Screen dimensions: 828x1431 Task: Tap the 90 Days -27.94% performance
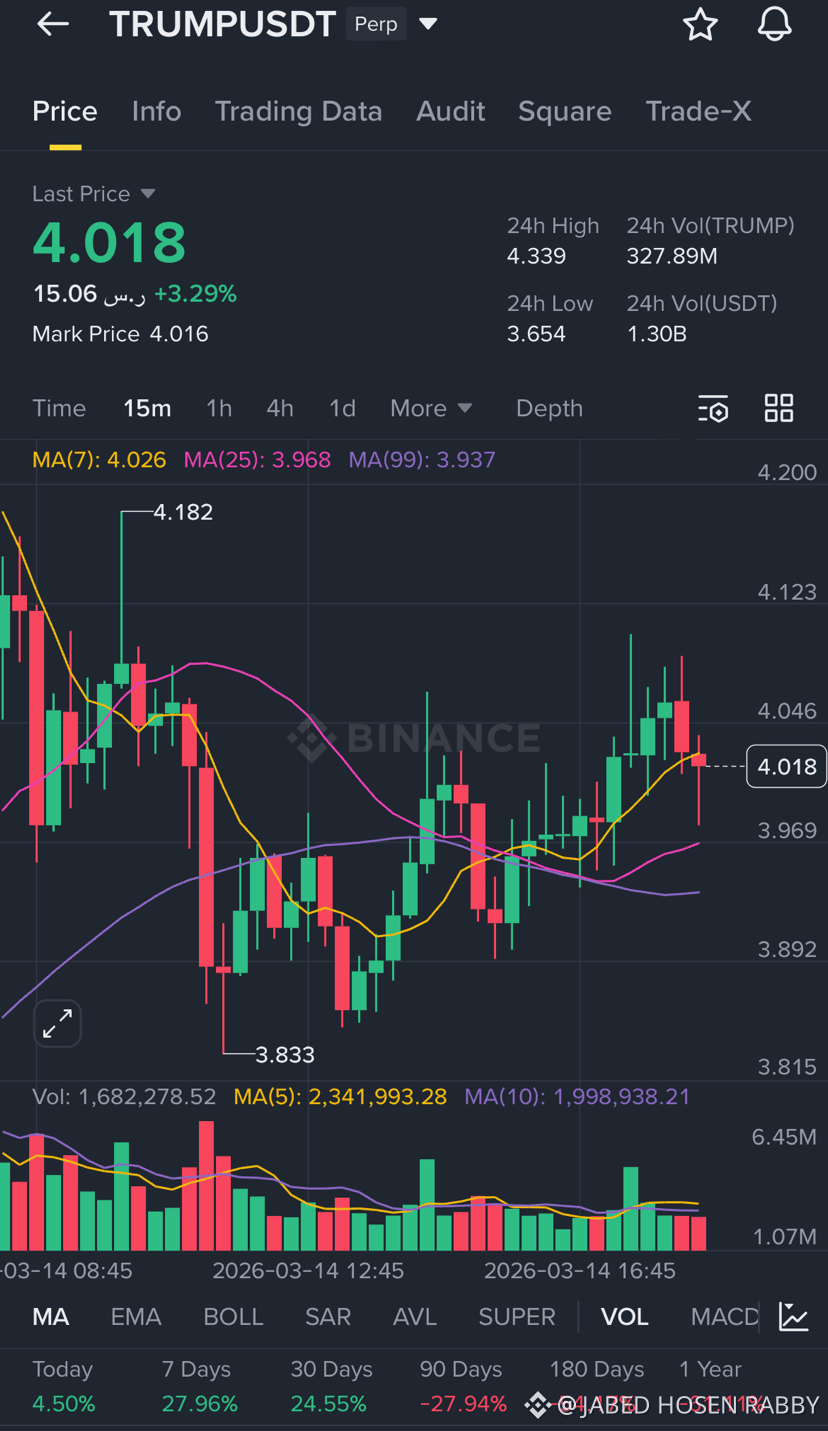click(463, 1386)
